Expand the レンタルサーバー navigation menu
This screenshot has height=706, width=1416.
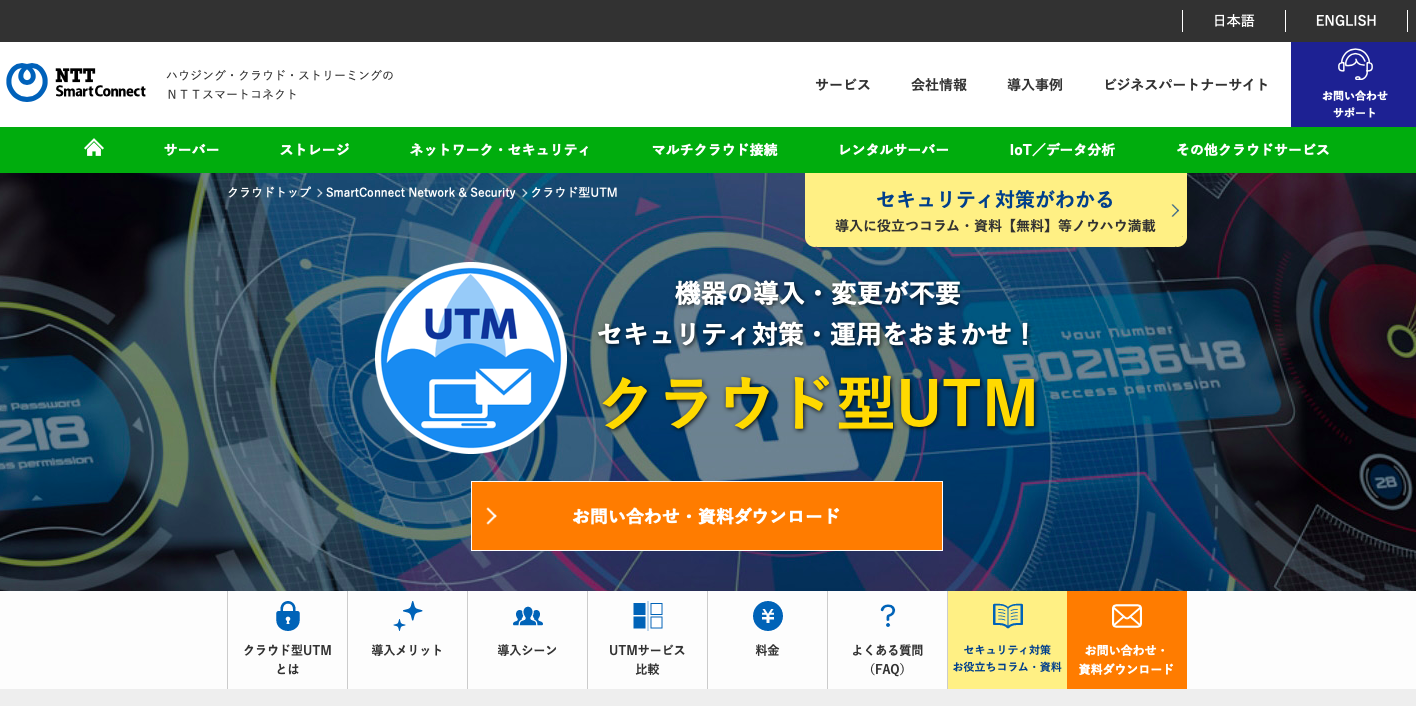[893, 148]
